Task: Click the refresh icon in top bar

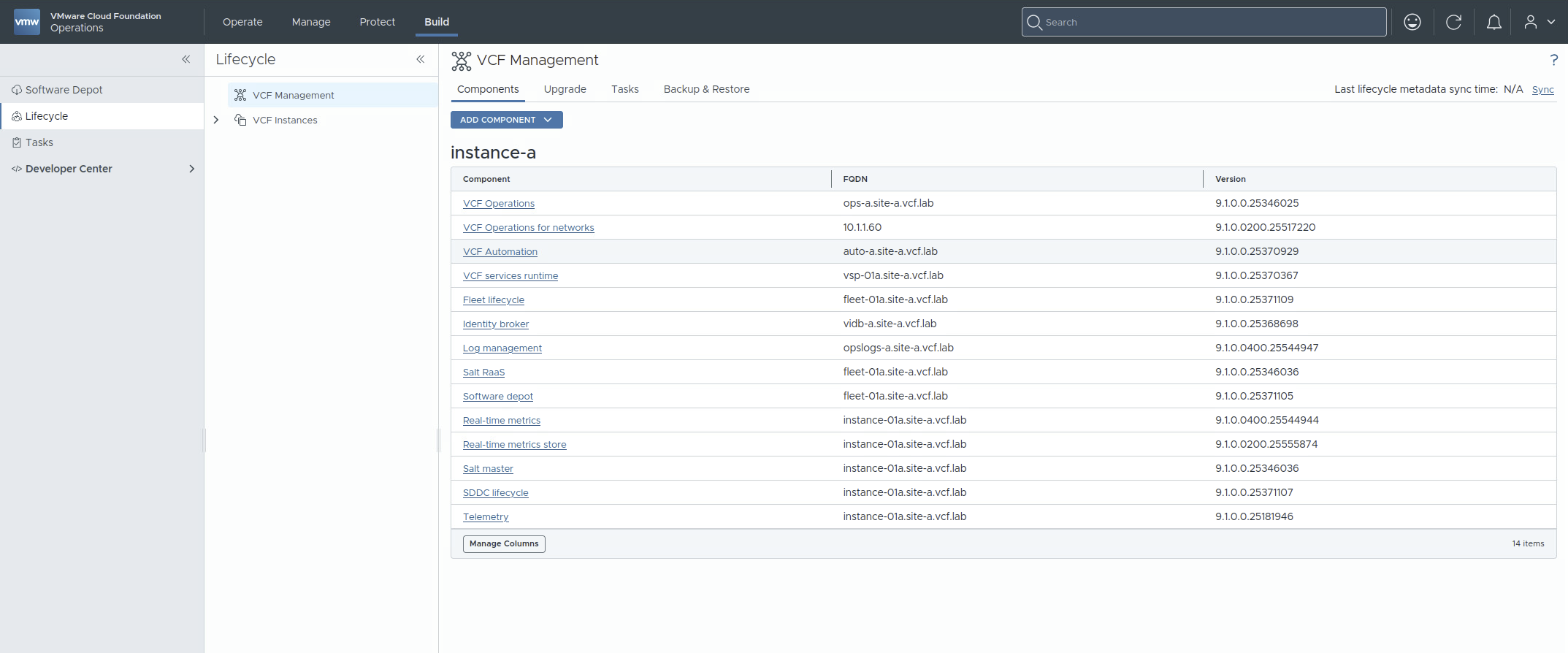Action: [x=1453, y=22]
